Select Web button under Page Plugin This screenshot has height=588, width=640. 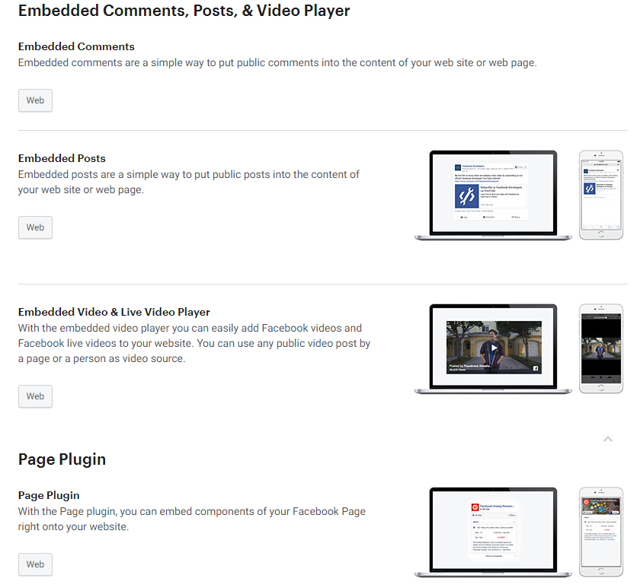[x=35, y=564]
